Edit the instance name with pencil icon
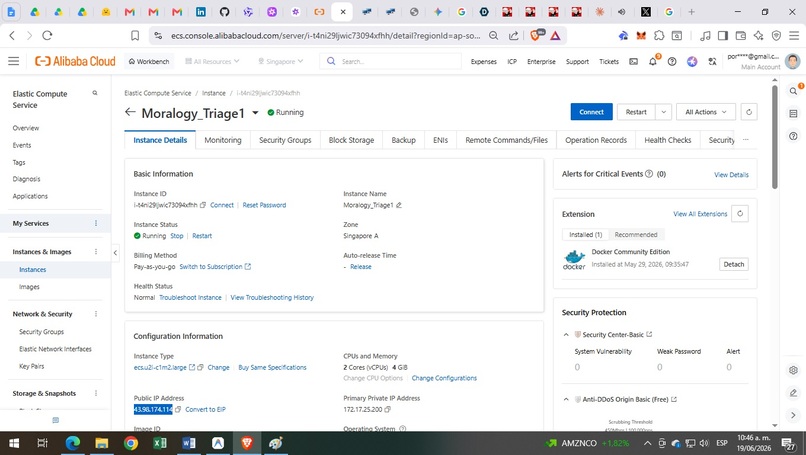This screenshot has width=806, height=455. click(x=399, y=205)
